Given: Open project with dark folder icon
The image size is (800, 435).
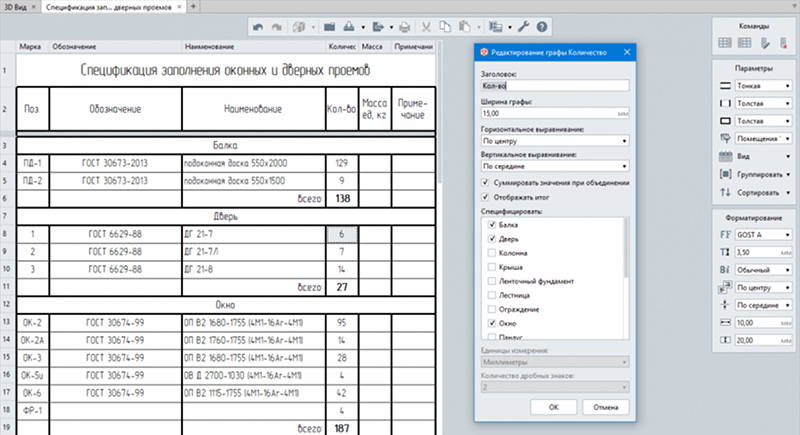Looking at the screenshot, I should (330, 27).
